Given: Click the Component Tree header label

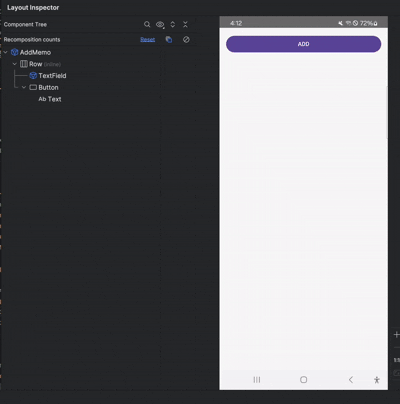Looking at the screenshot, I should [x=25, y=24].
